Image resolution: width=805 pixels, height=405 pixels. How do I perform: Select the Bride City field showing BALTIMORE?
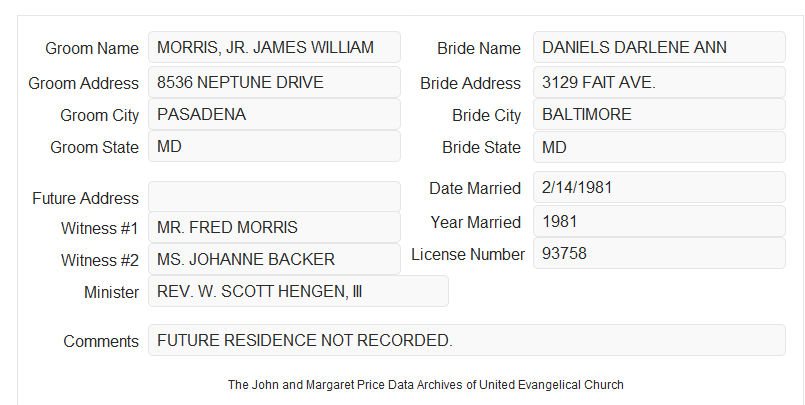(x=659, y=114)
